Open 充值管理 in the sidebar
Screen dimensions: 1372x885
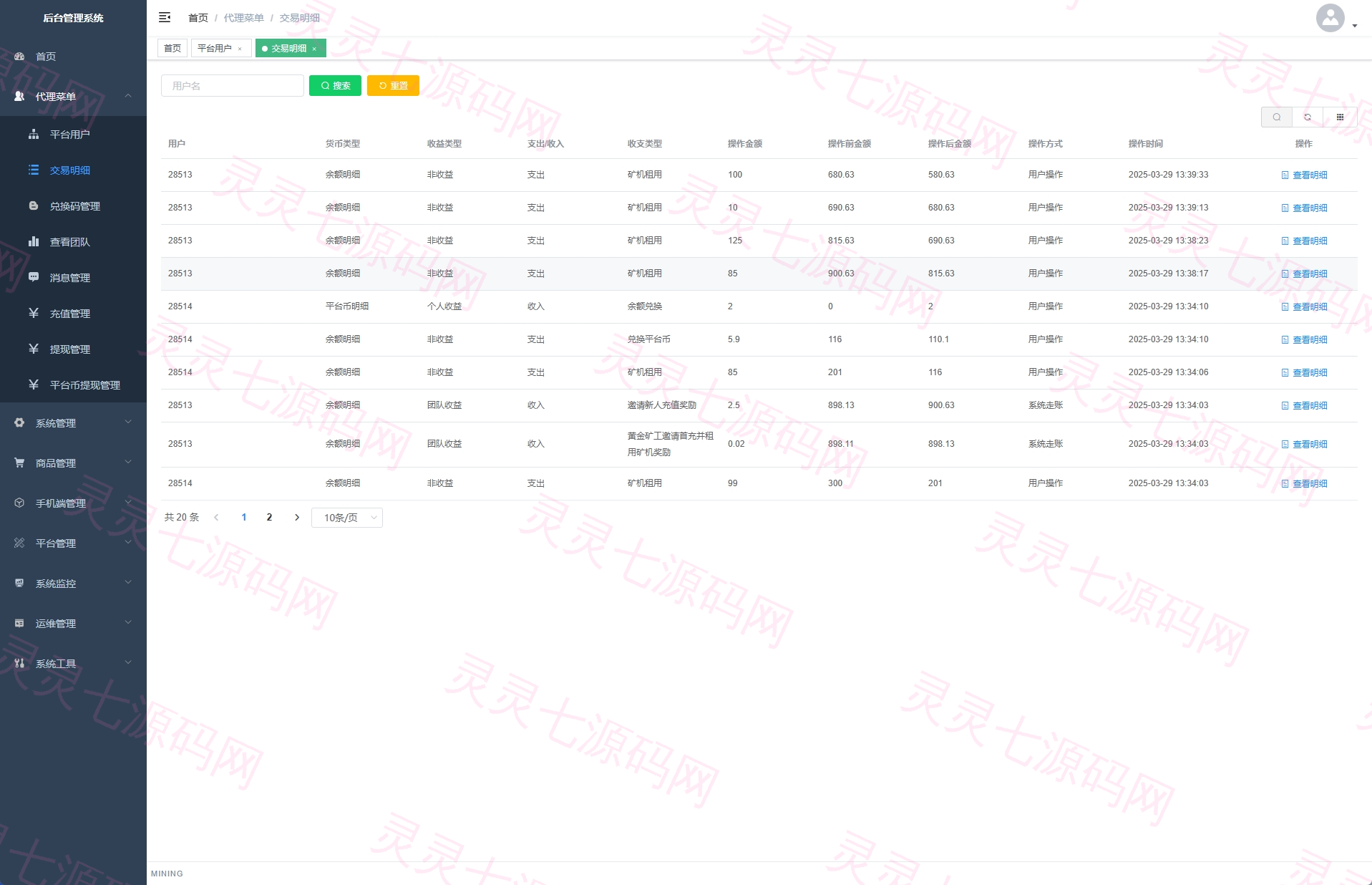pos(73,314)
